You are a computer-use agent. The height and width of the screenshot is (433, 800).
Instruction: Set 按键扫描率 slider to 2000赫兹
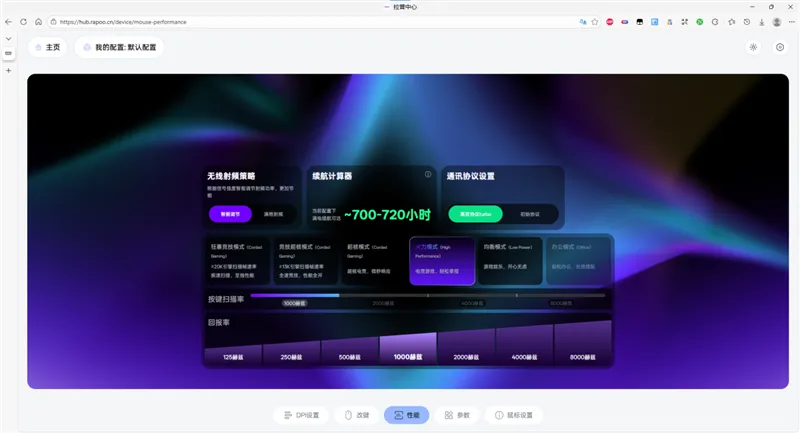click(383, 302)
